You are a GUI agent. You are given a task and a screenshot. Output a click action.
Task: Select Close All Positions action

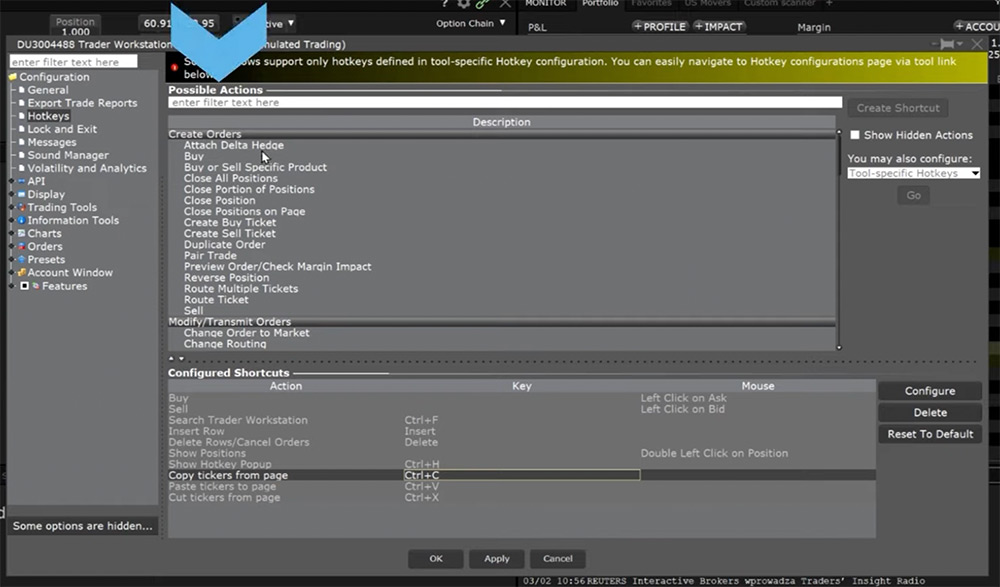(230, 178)
